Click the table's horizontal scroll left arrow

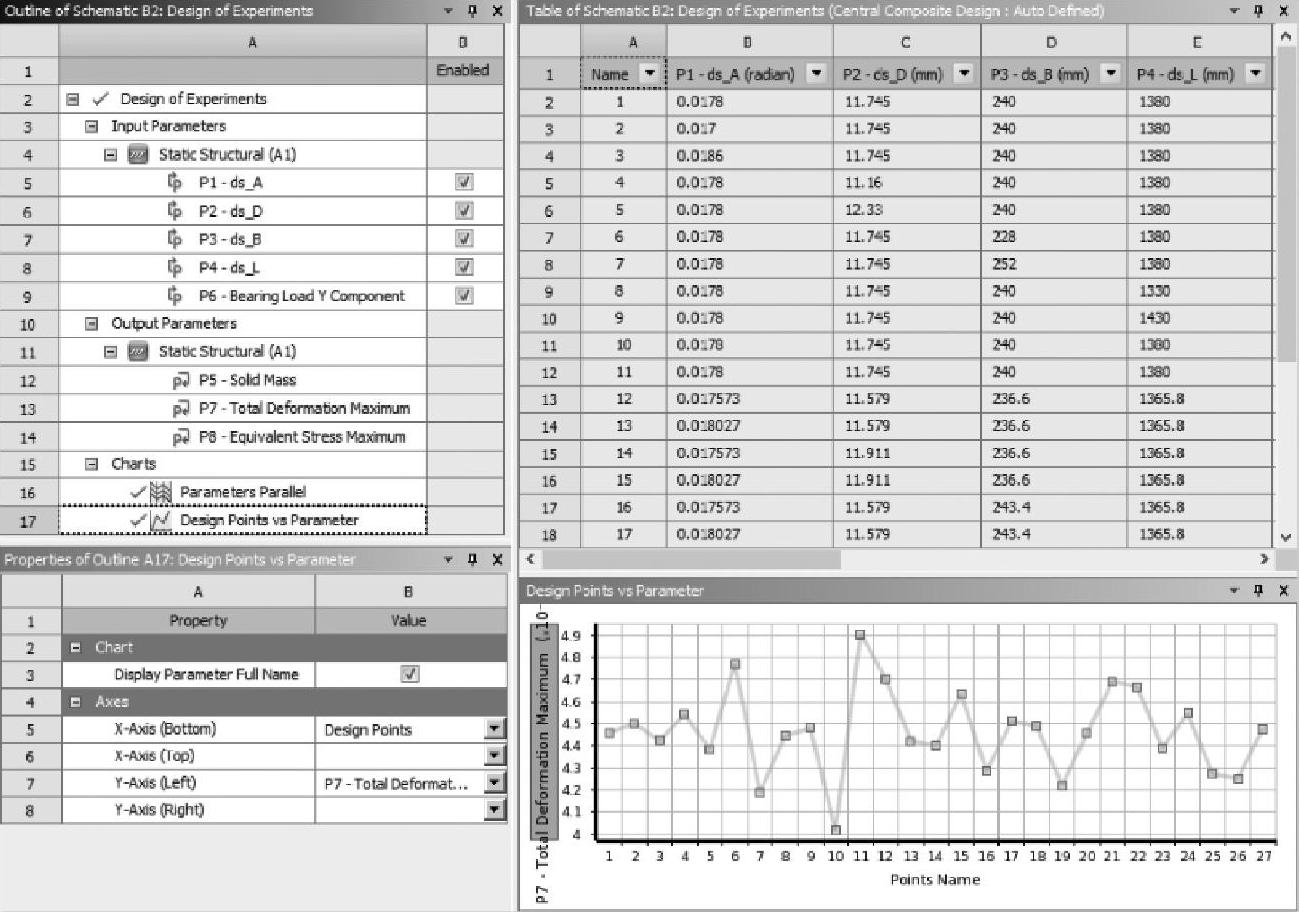(531, 560)
